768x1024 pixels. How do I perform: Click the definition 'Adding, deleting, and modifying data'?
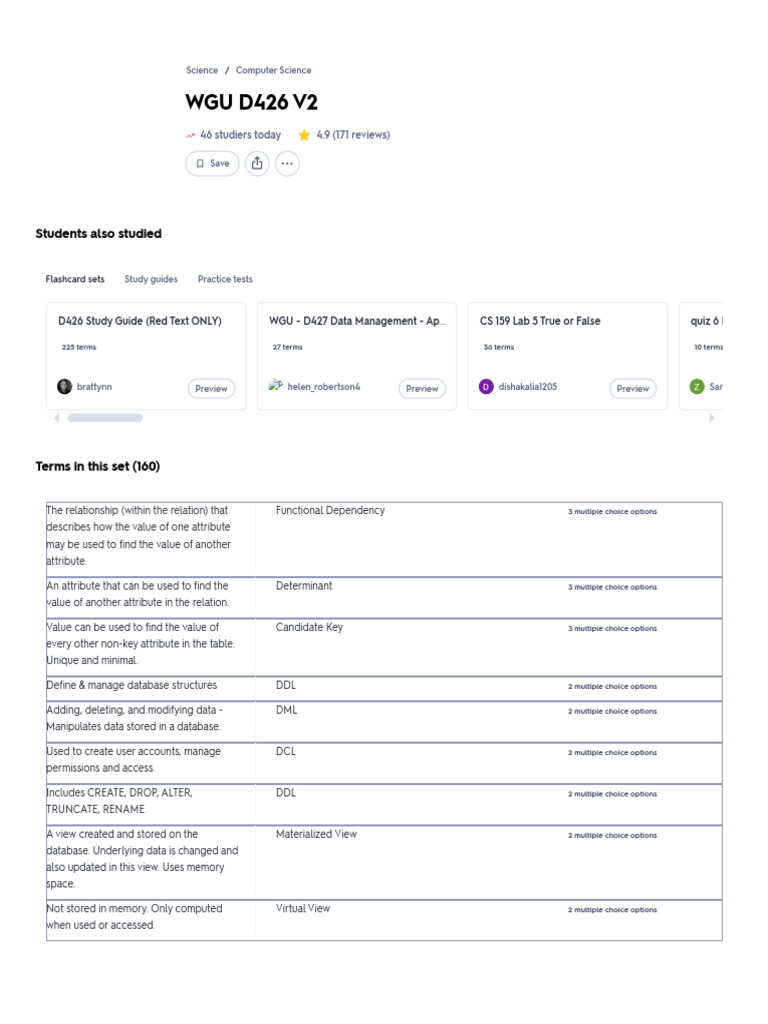[135, 718]
